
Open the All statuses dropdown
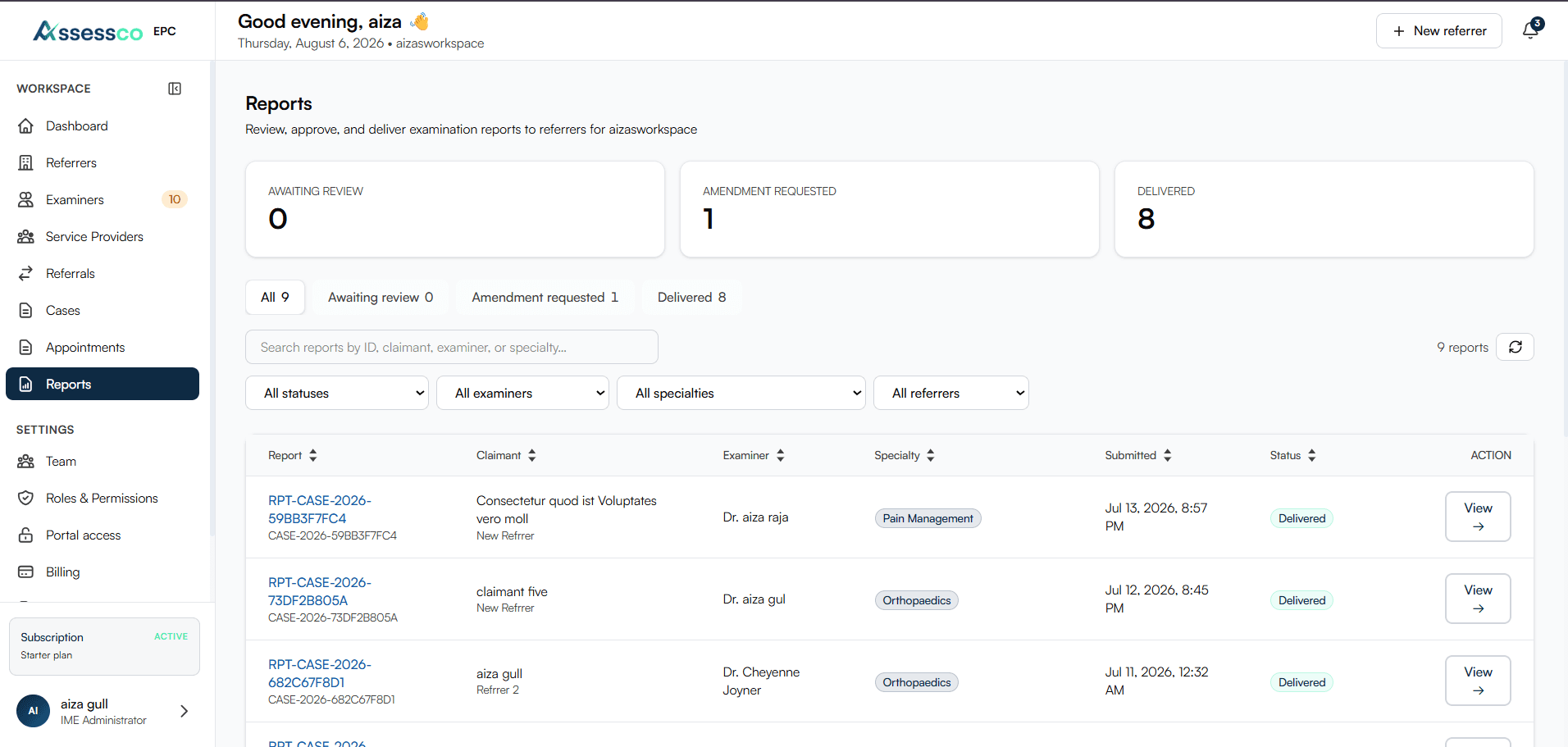pyautogui.click(x=337, y=393)
